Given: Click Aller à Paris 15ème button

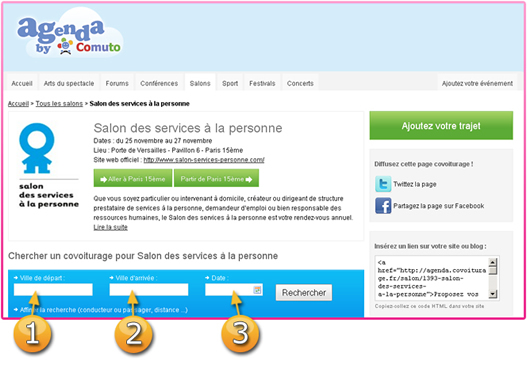Looking at the screenshot, I should (x=133, y=178).
